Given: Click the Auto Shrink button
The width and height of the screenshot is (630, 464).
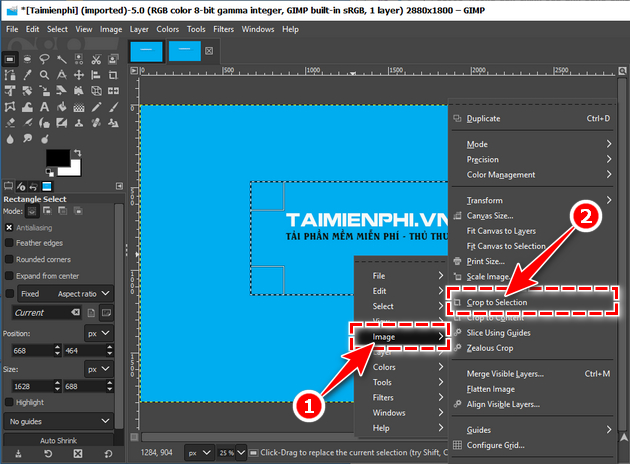Looking at the screenshot, I should (x=58, y=440).
